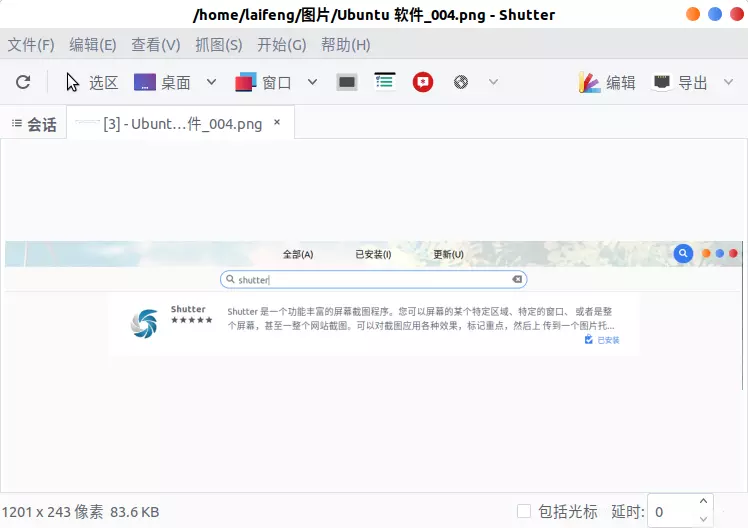Expand the 导出 dropdown arrow
The height and width of the screenshot is (528, 748).
pyautogui.click(x=728, y=82)
